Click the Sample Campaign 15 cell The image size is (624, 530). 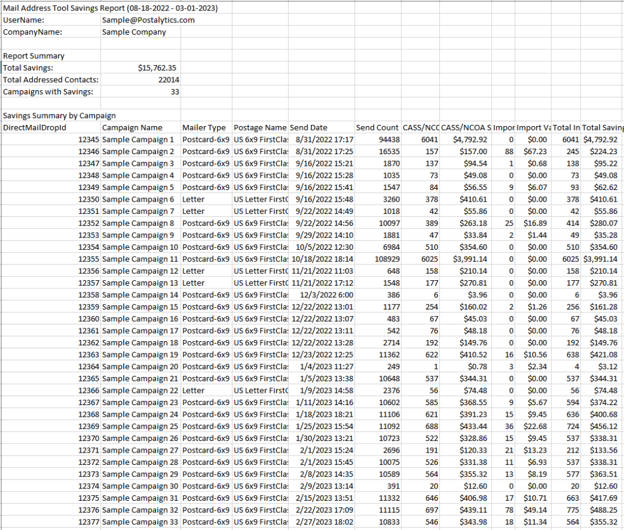(x=140, y=306)
